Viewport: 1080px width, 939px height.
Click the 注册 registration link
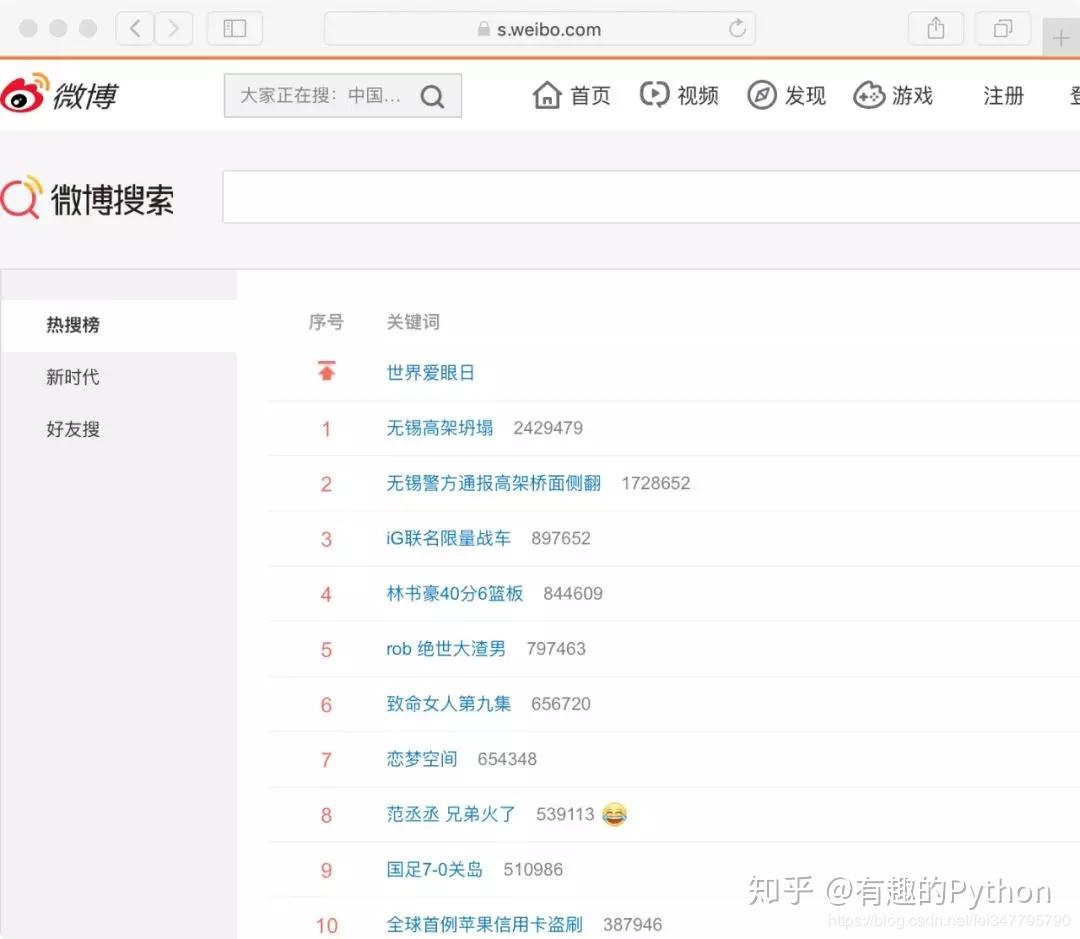tap(1003, 95)
